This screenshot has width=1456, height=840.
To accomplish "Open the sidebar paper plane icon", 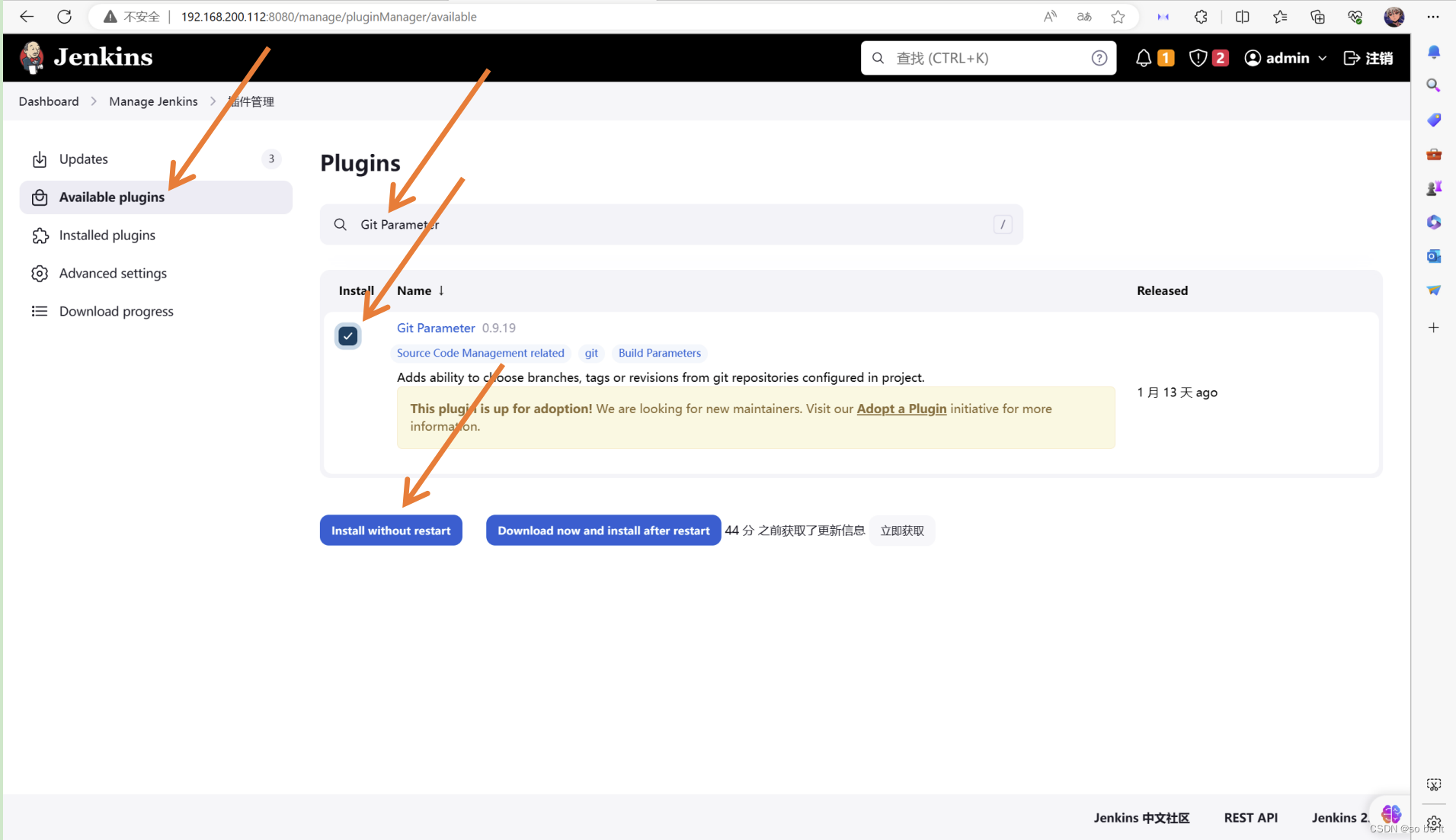I will pyautogui.click(x=1433, y=290).
